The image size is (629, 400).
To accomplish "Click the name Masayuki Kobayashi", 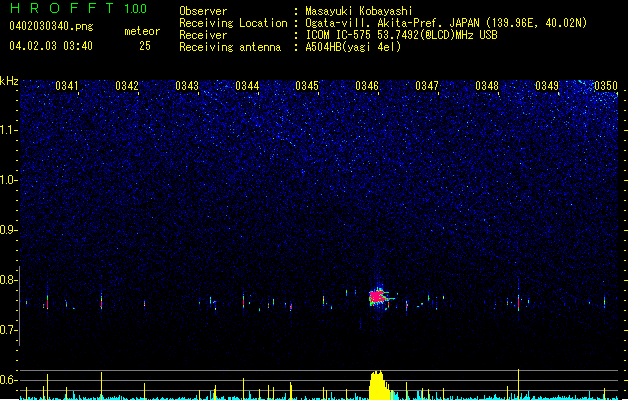I will pyautogui.click(x=359, y=11).
